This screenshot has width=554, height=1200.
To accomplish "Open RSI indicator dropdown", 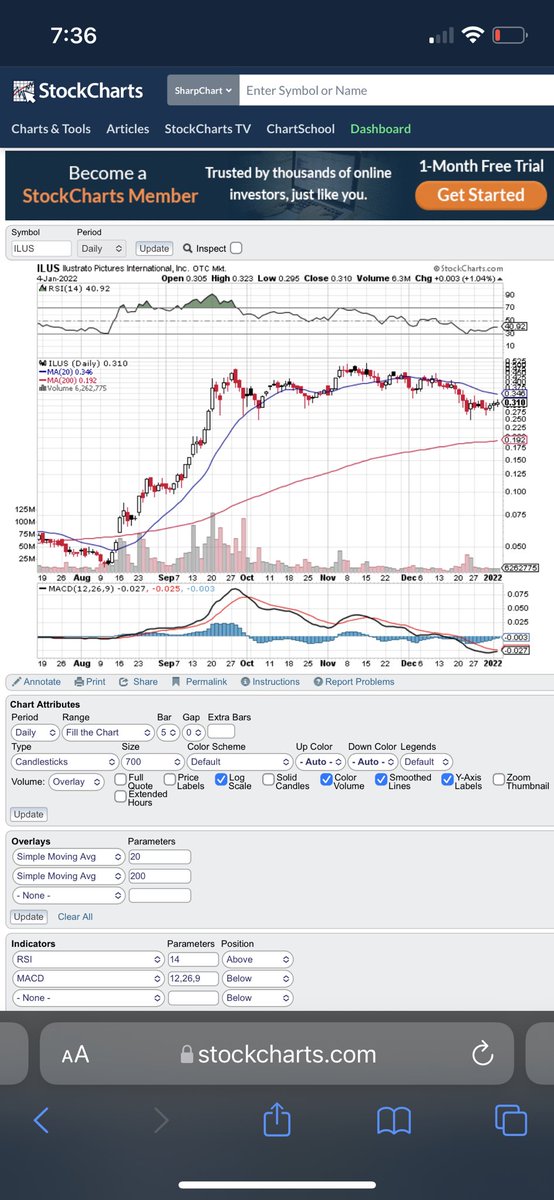I will pyautogui.click(x=88, y=959).
